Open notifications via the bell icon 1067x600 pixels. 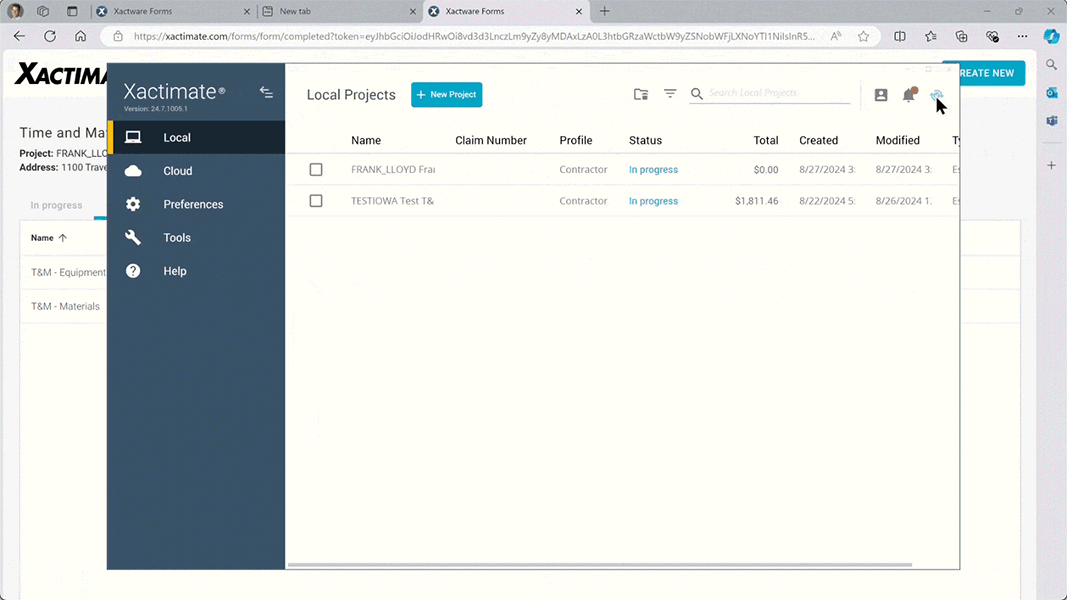909,95
